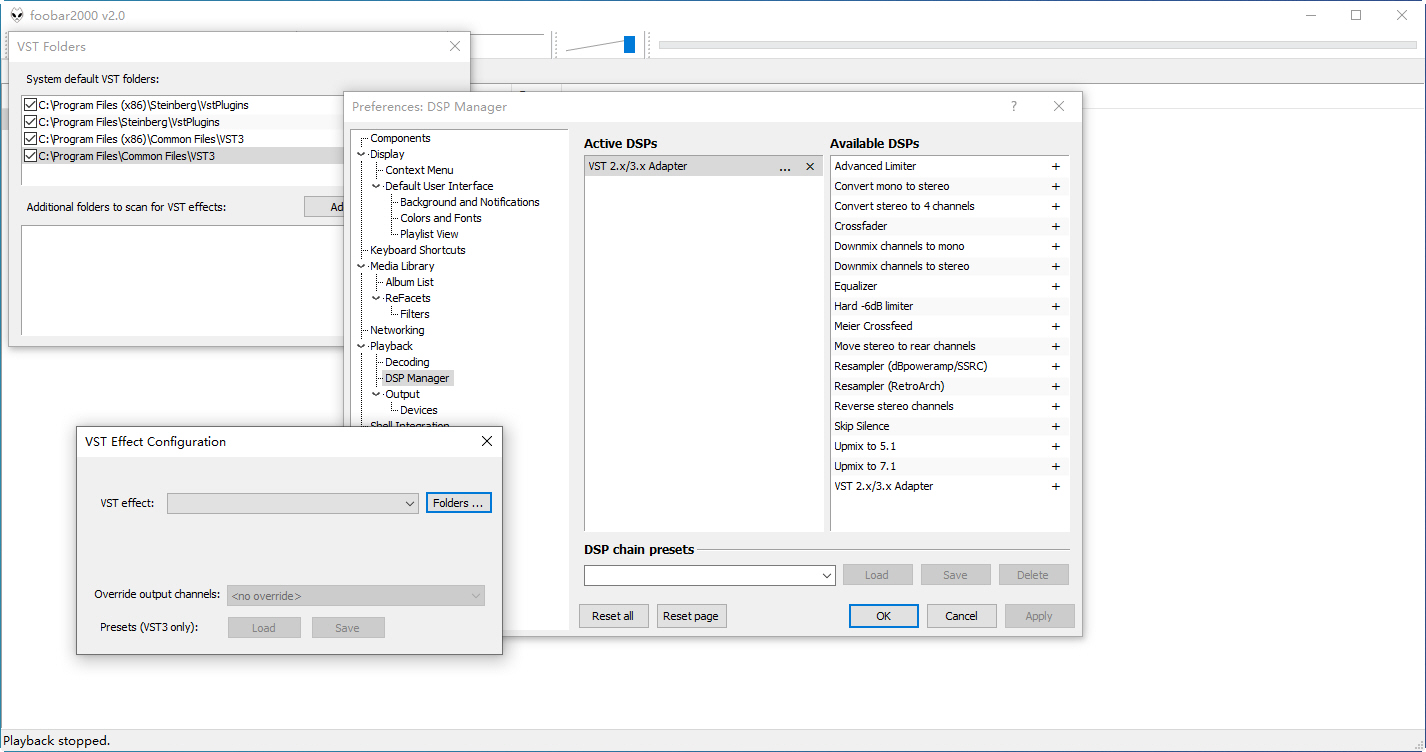Configure active VST adapter via ellipsis icon
The width and height of the screenshot is (1426, 752).
[785, 167]
